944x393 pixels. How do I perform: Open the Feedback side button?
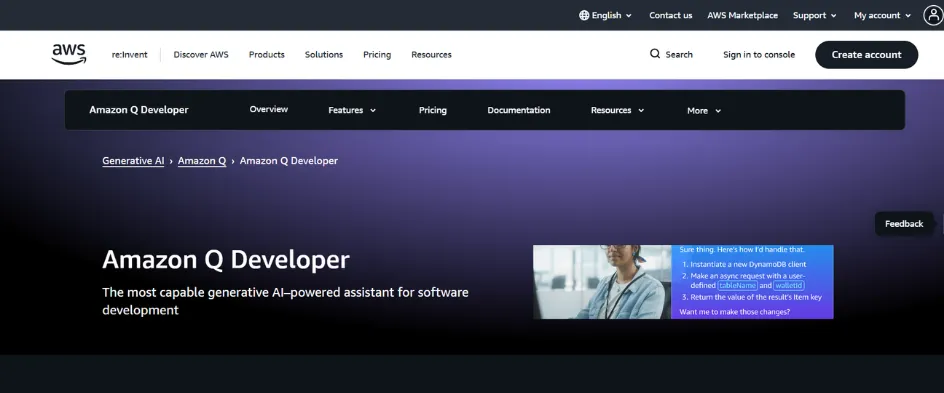904,224
